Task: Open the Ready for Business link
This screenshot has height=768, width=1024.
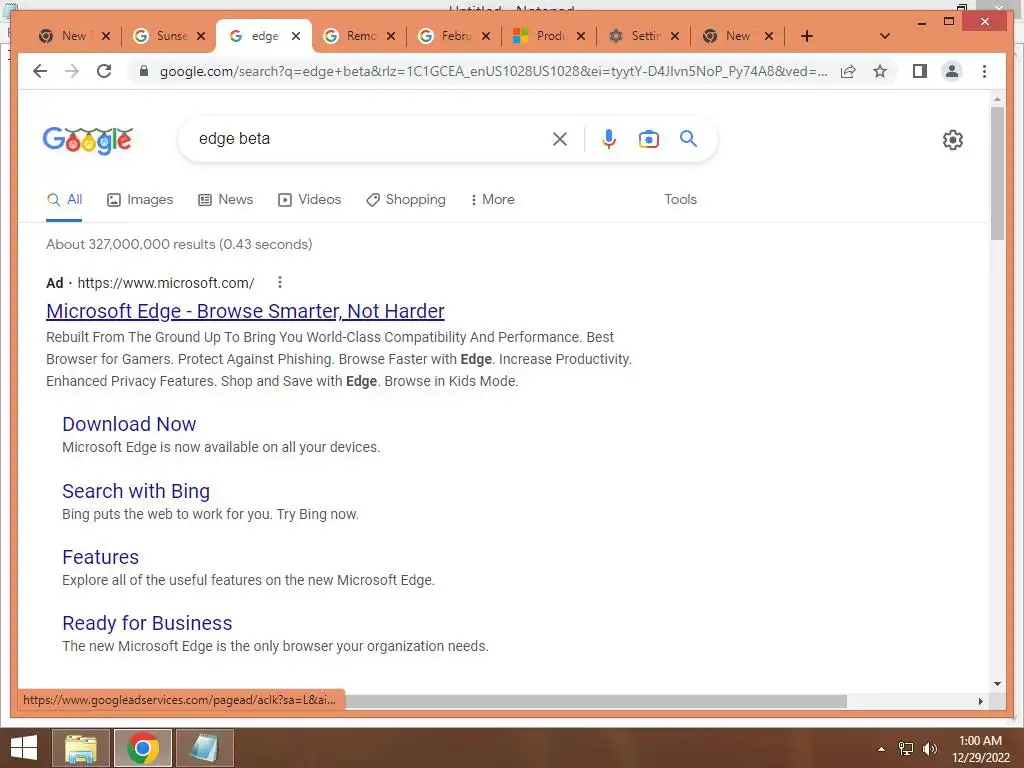Action: [x=147, y=623]
